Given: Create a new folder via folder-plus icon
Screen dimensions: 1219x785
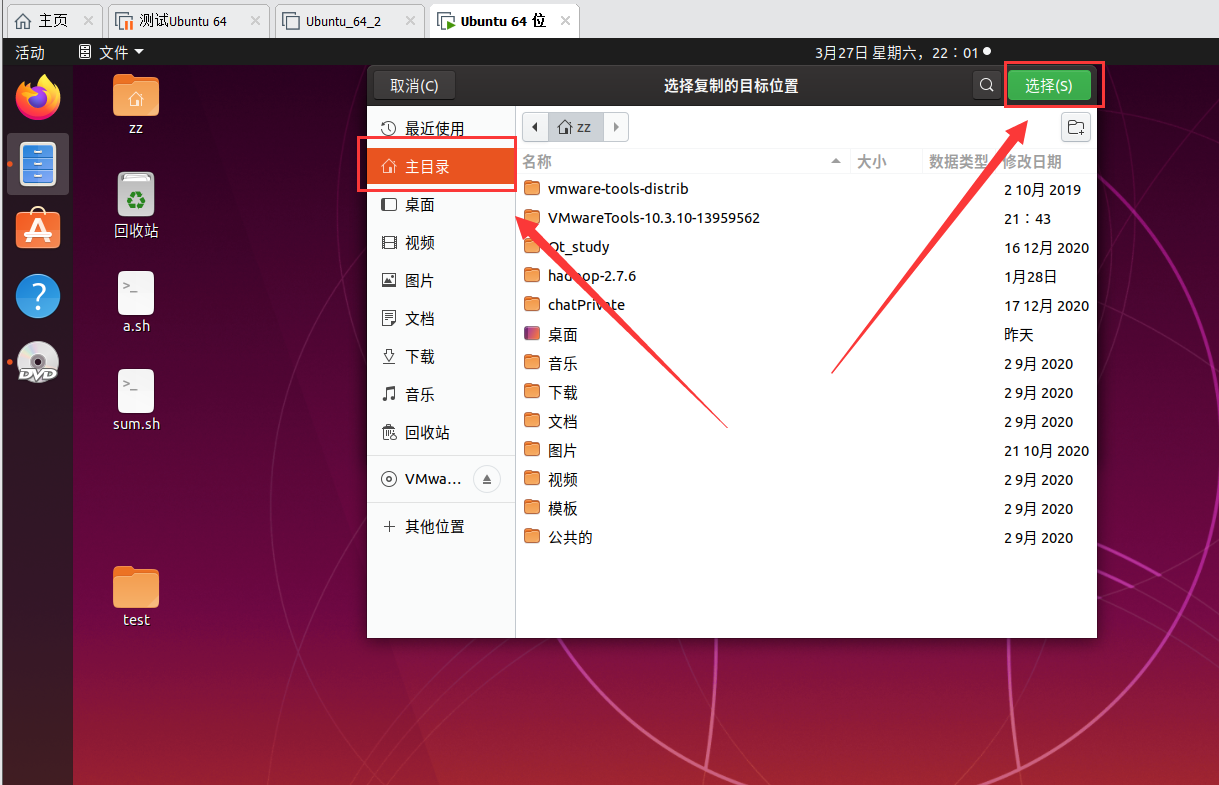Looking at the screenshot, I should 1075,127.
